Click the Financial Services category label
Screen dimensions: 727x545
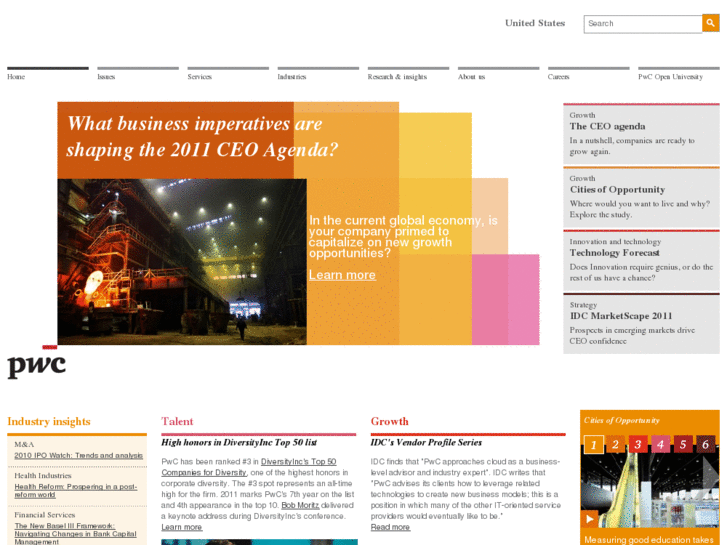coord(45,515)
